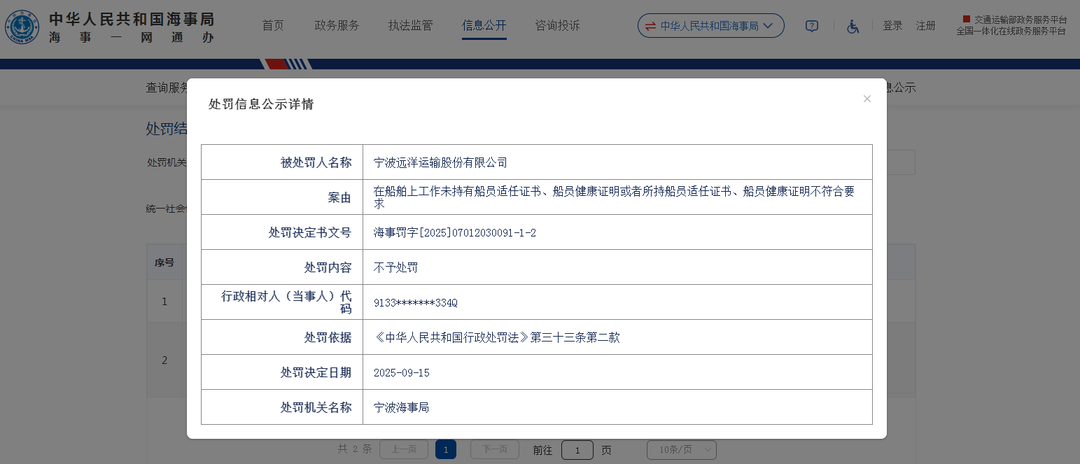
Task: Open the 10条/页 page size dropdown
Action: (x=681, y=450)
